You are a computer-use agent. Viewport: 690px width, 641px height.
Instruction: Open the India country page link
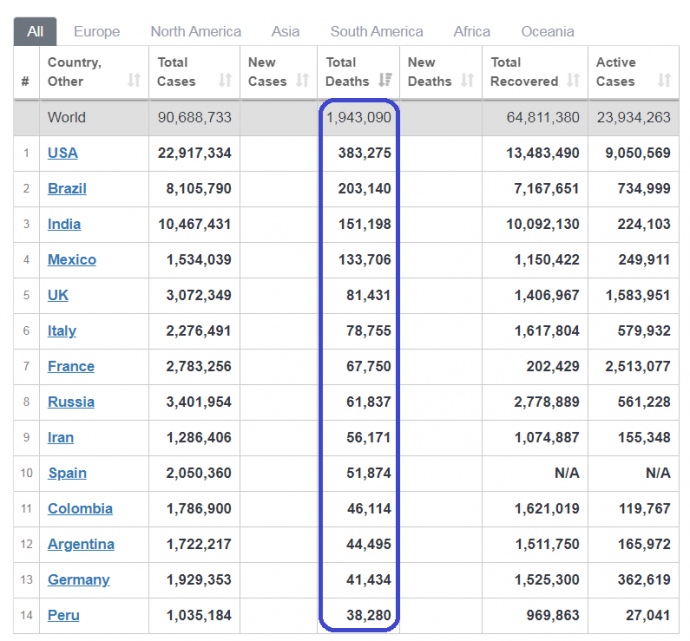click(x=64, y=224)
